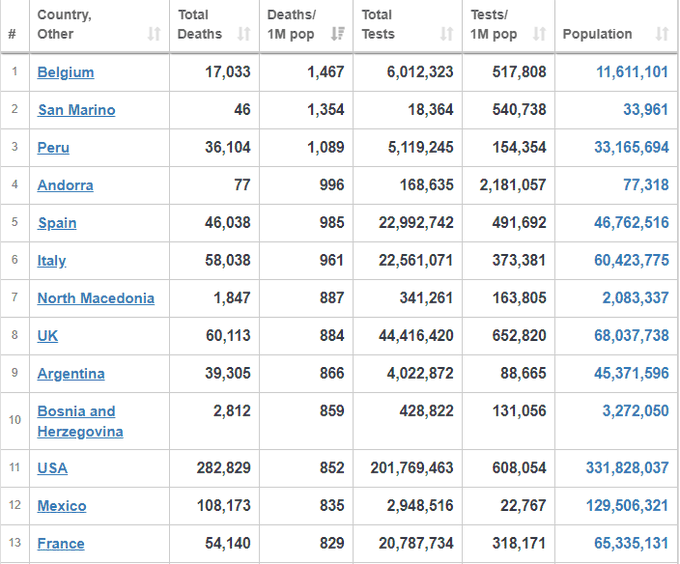Open the Belgium country link
The height and width of the screenshot is (564, 680).
[65, 72]
